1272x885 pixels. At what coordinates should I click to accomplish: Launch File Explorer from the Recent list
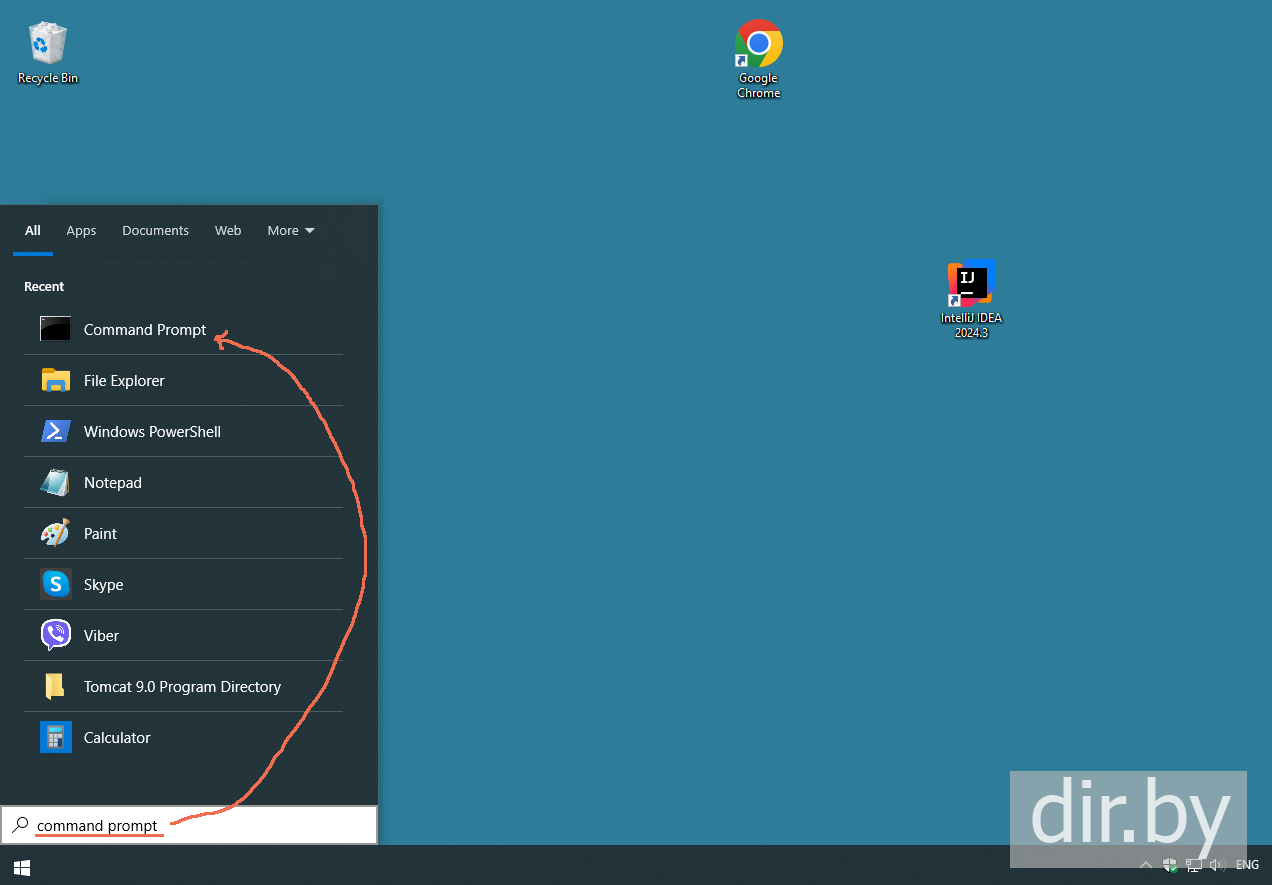tap(183, 380)
